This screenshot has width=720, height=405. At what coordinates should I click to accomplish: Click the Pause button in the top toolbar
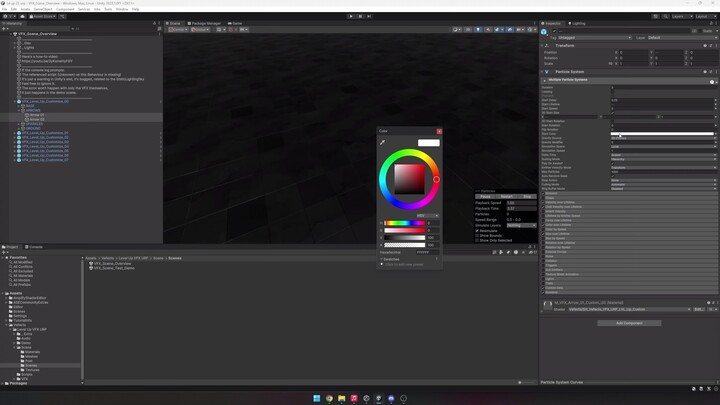(360, 16)
